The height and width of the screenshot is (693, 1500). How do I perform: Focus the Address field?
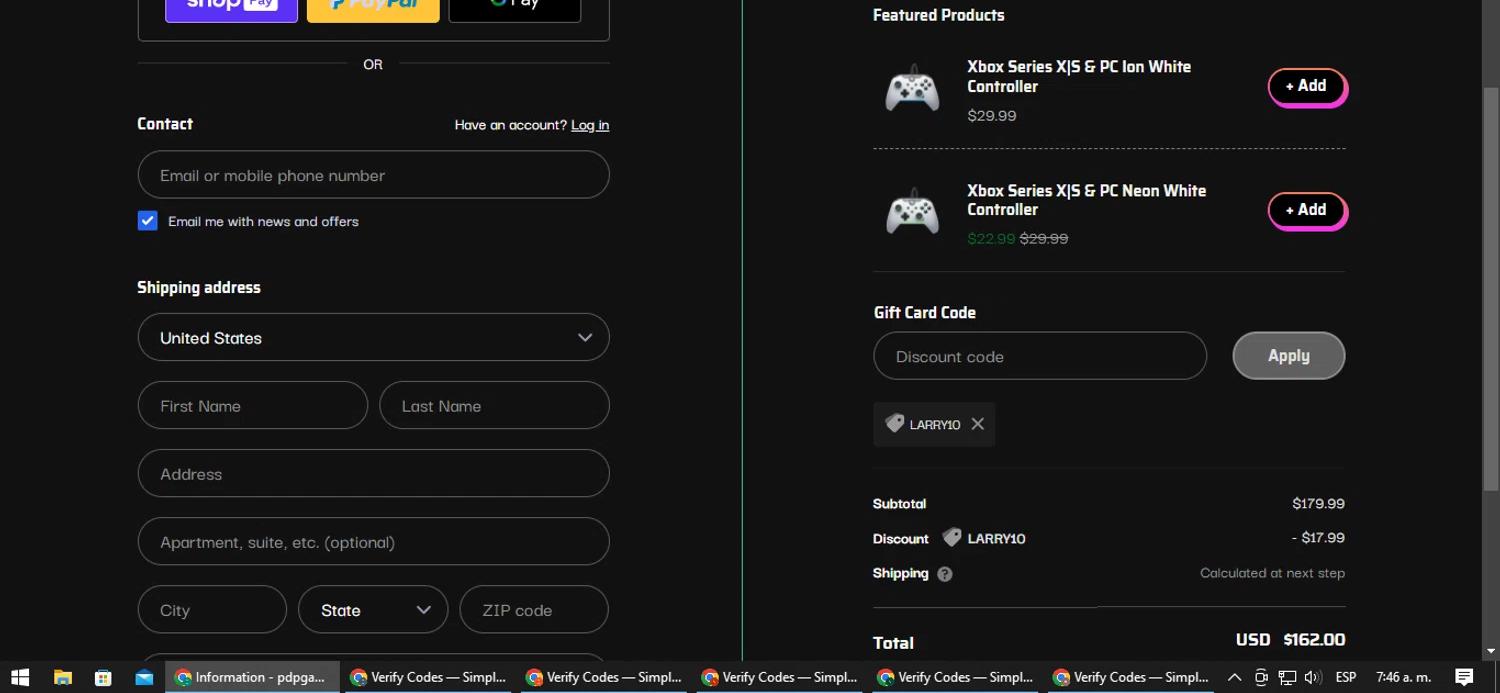pyautogui.click(x=373, y=473)
